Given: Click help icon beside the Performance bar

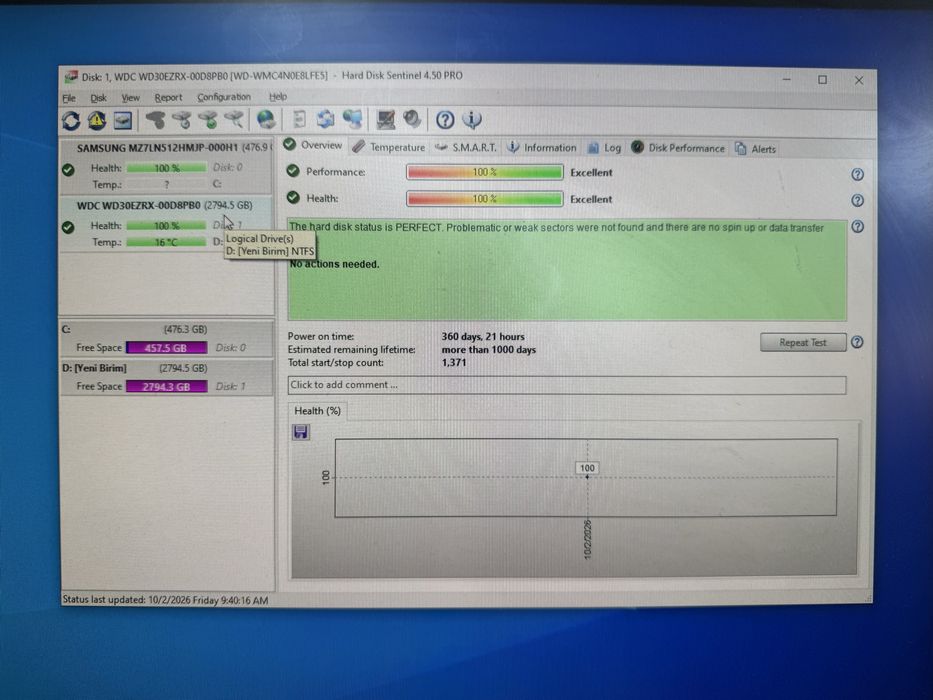Looking at the screenshot, I should 857,174.
